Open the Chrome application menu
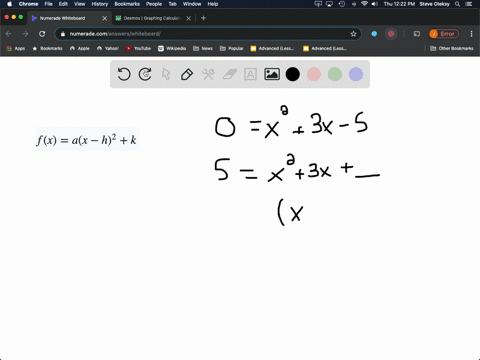 click(x=28, y=4)
